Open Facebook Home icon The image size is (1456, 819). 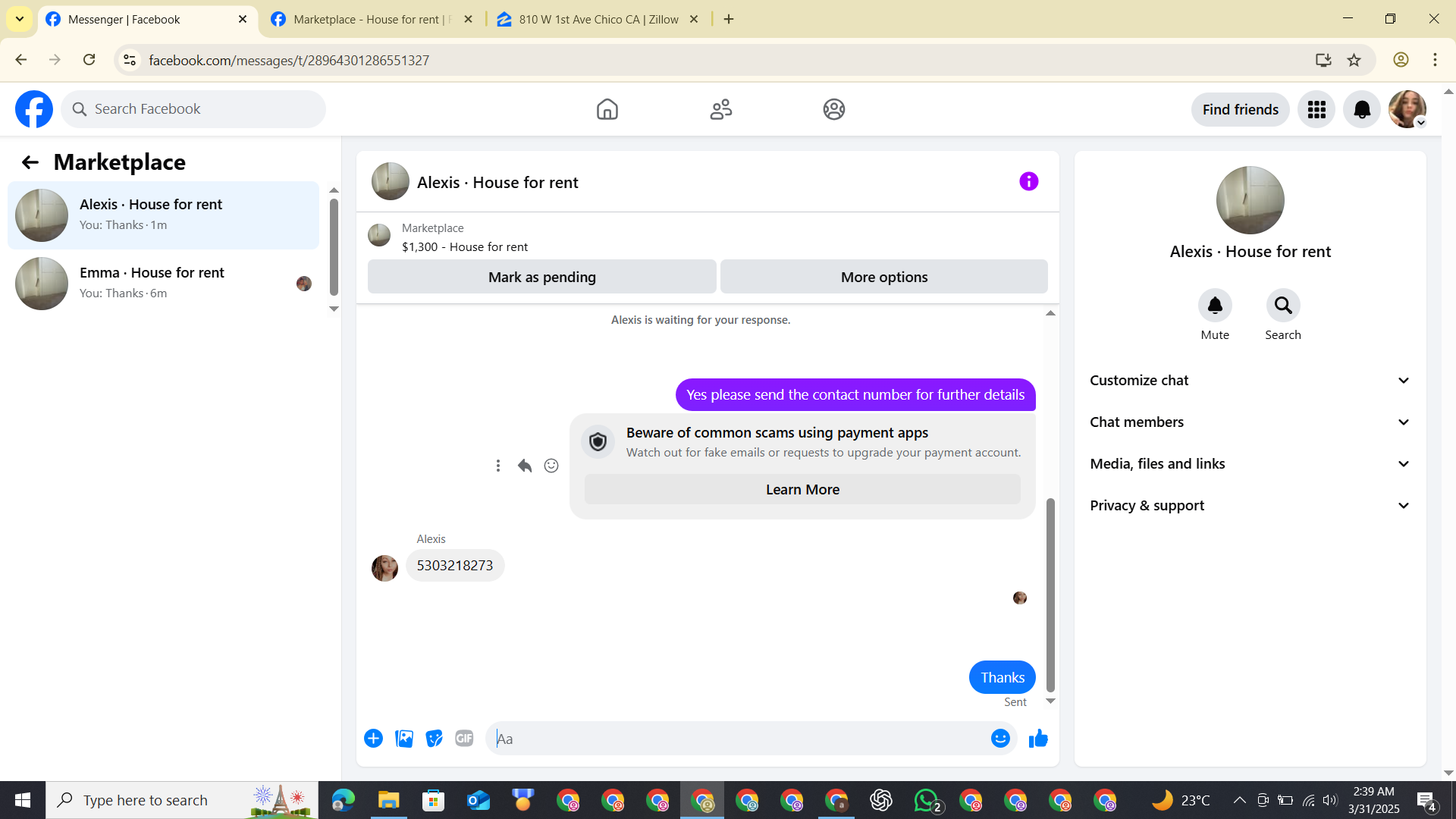(x=607, y=109)
